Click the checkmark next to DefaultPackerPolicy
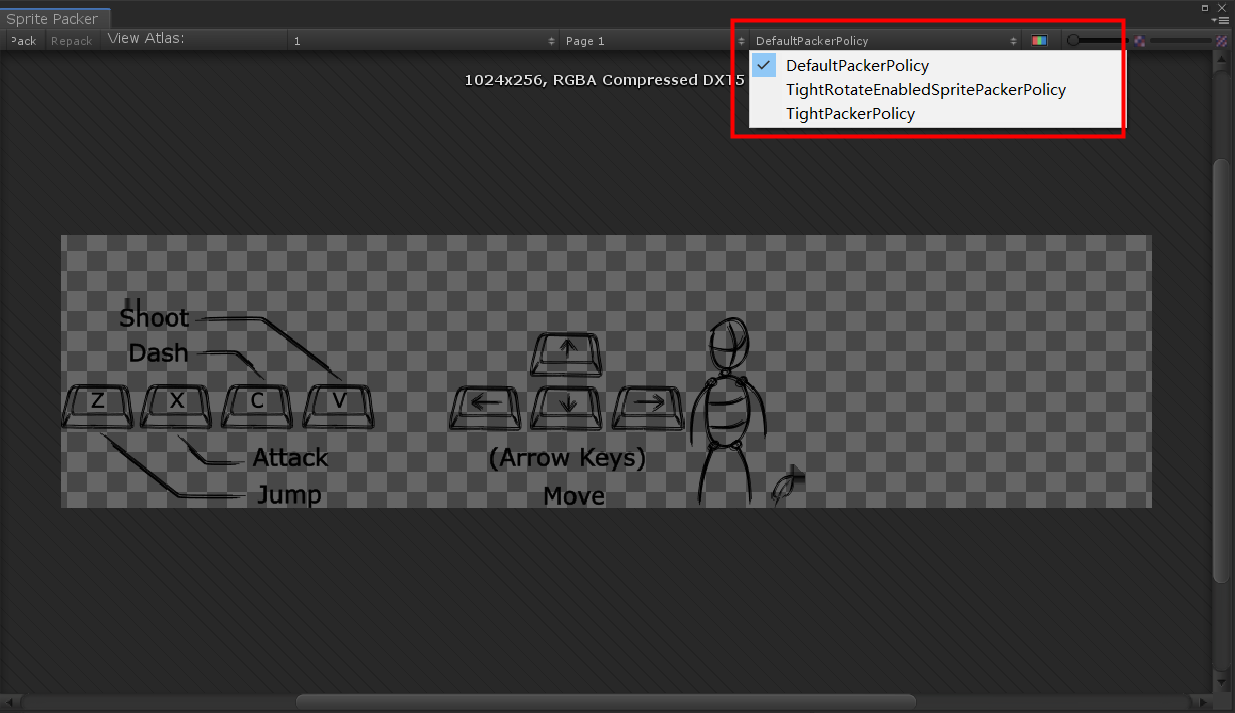 tap(763, 64)
